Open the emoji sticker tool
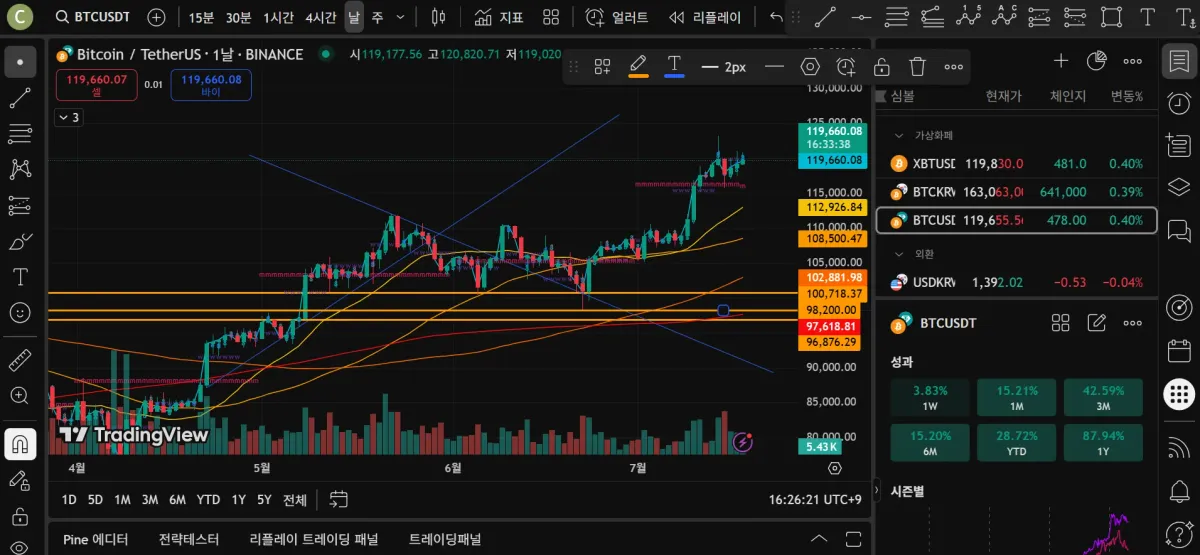The width and height of the screenshot is (1200, 555). pos(20,312)
